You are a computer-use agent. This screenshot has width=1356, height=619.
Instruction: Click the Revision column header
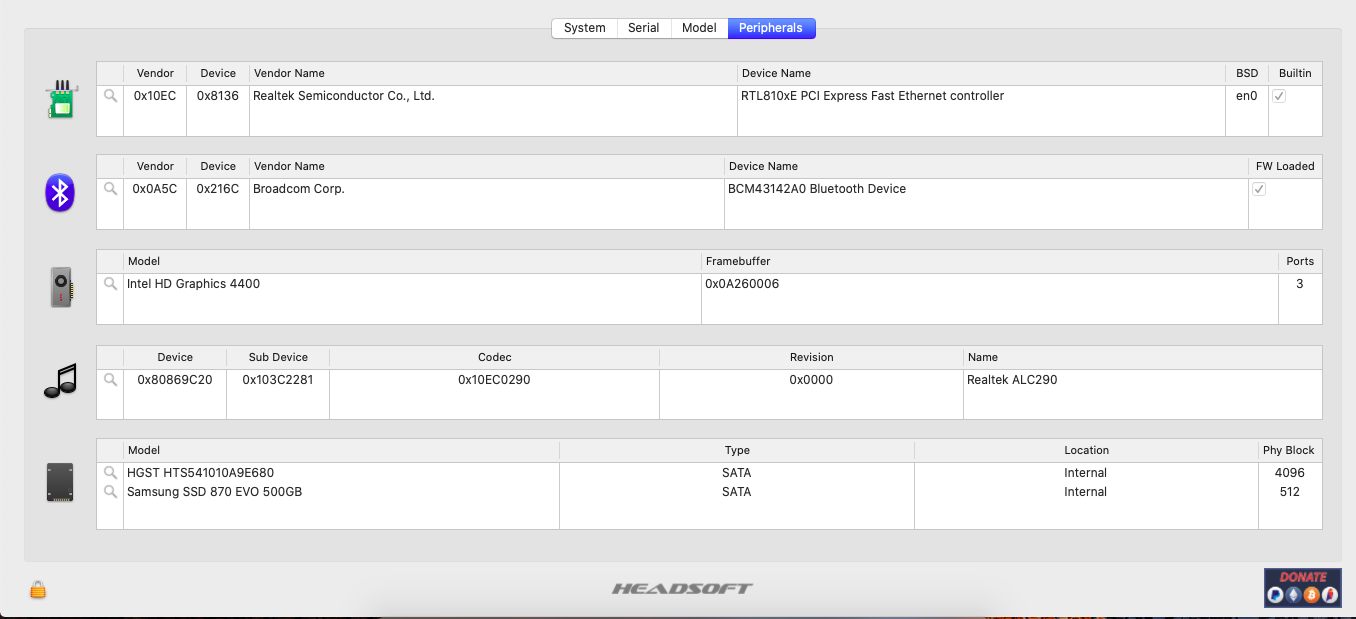click(811, 357)
